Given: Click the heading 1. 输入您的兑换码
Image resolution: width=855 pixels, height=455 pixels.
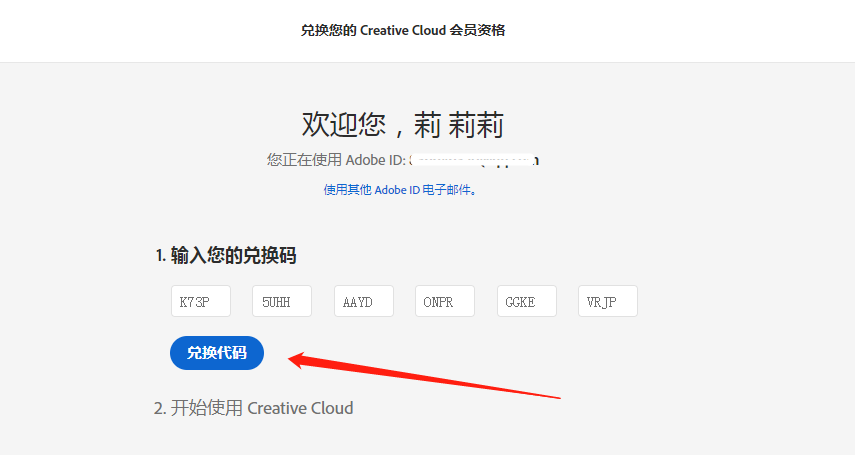Looking at the screenshot, I should pyautogui.click(x=226, y=255).
